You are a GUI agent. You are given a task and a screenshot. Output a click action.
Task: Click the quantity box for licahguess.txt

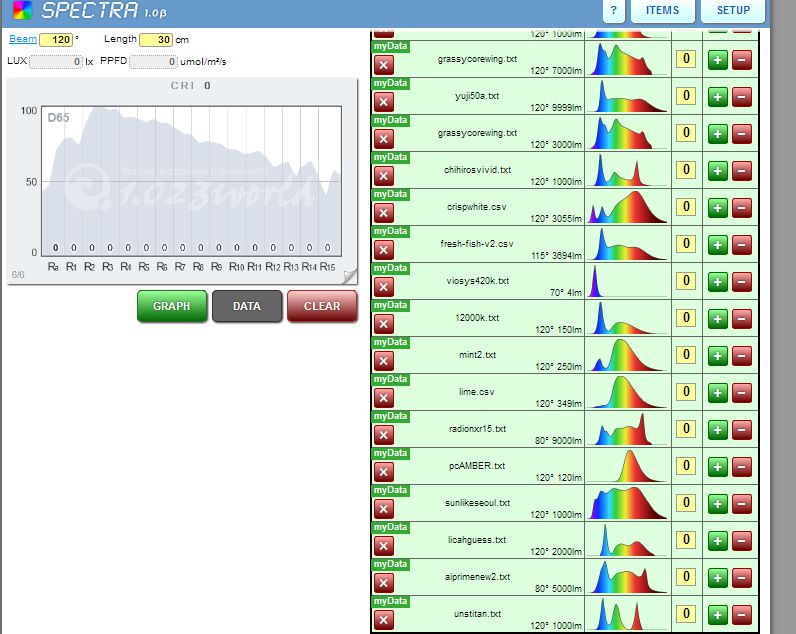coord(686,540)
